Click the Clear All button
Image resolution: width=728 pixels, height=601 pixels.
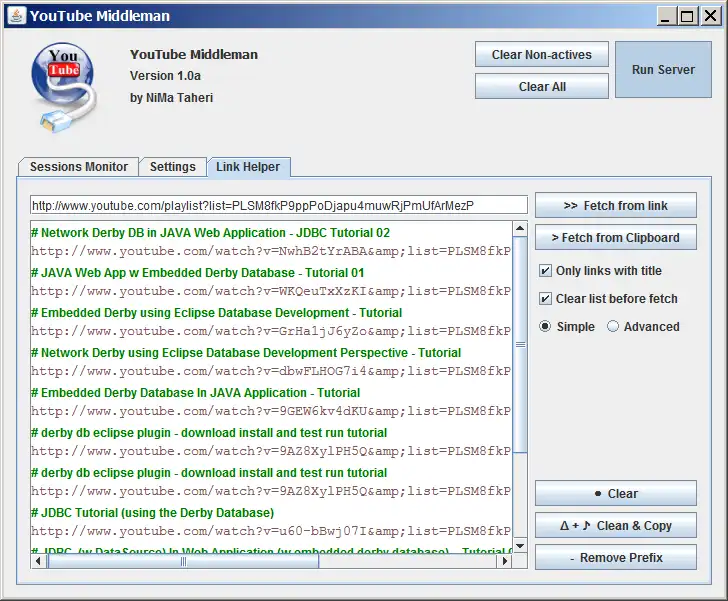tap(542, 86)
